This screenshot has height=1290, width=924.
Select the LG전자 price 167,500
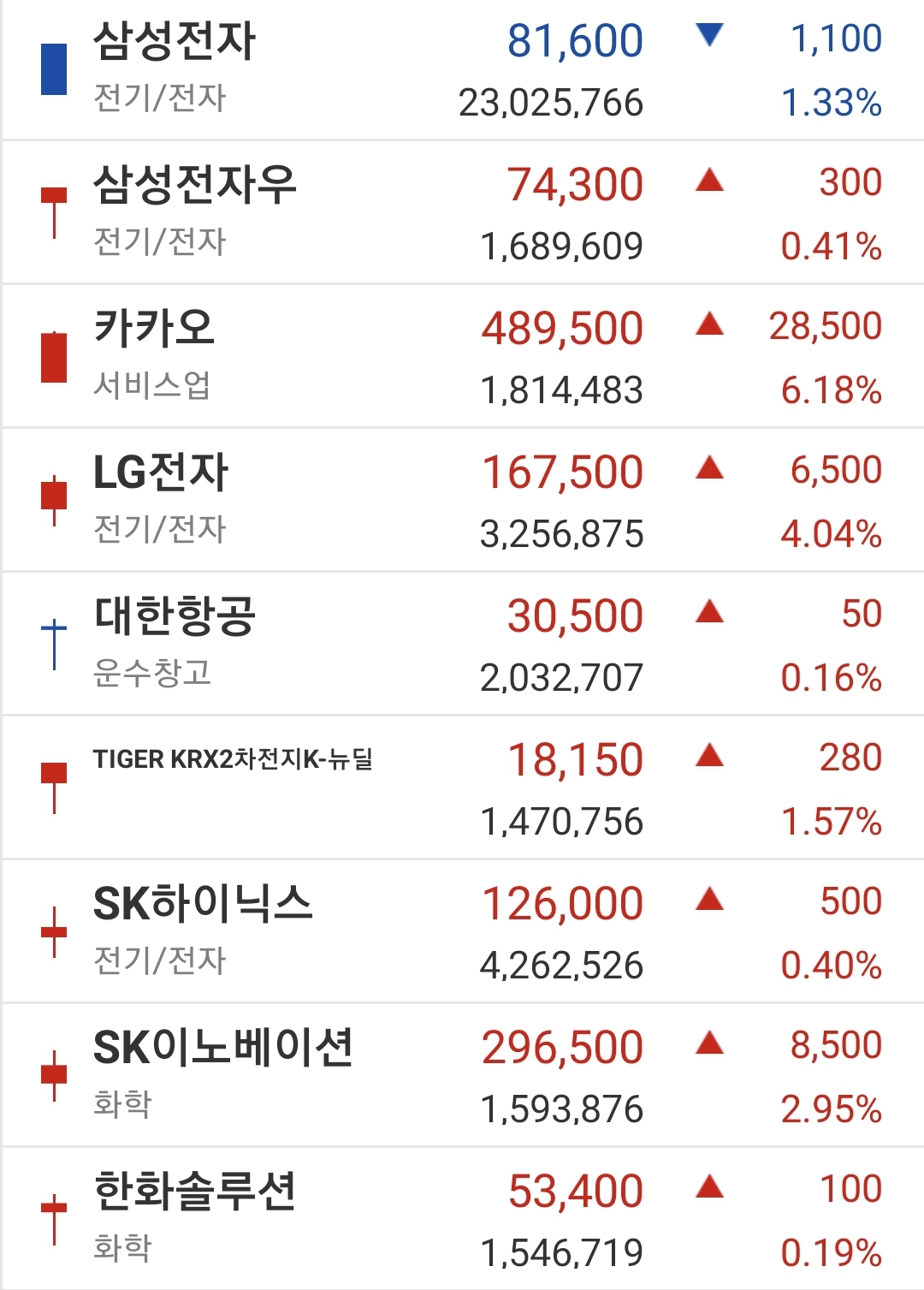(x=563, y=473)
